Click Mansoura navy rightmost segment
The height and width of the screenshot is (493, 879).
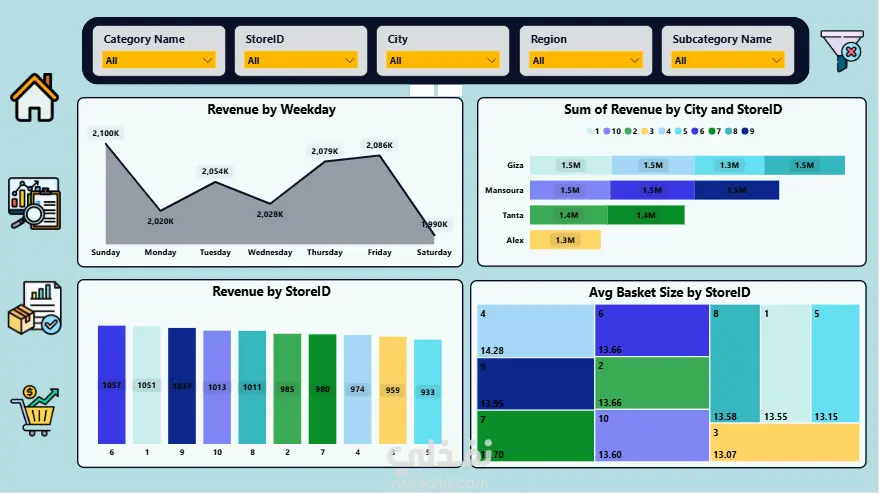coord(737,190)
